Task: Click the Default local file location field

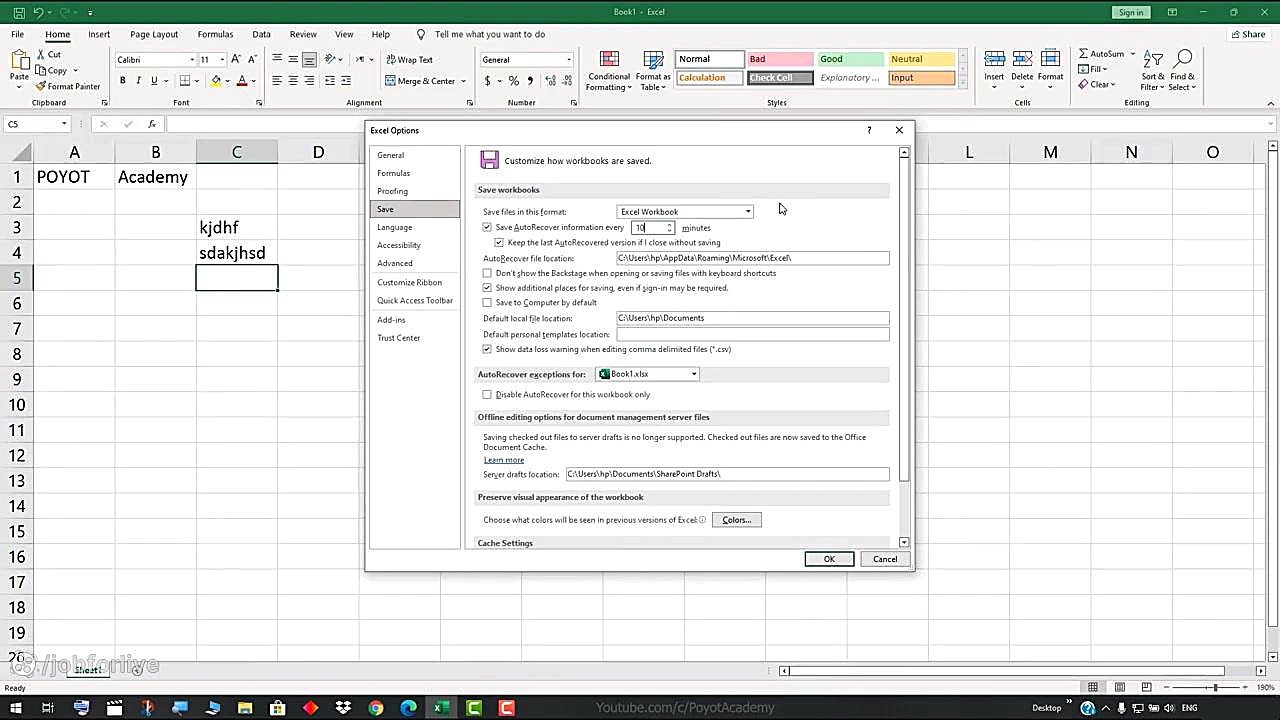Action: pyautogui.click(x=752, y=318)
